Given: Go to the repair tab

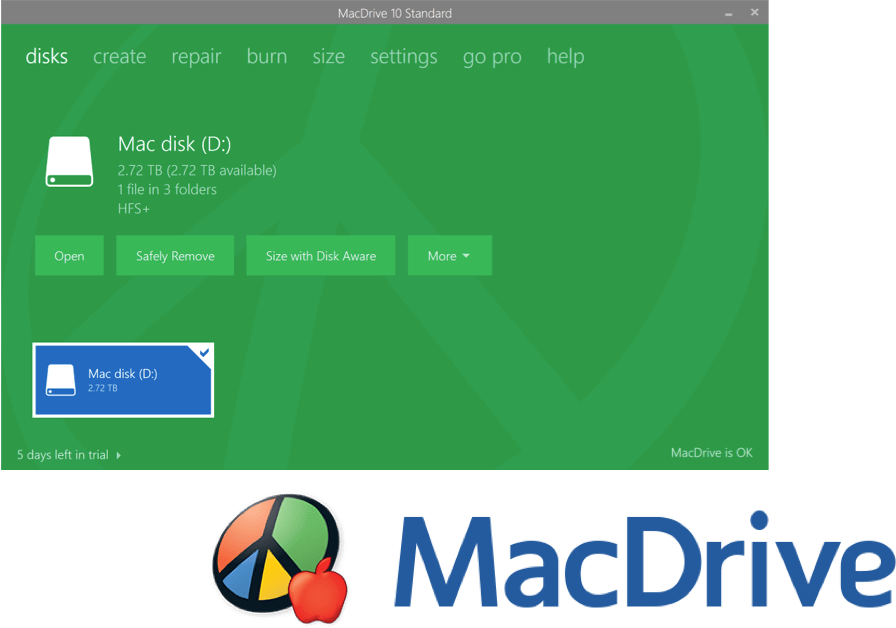Looking at the screenshot, I should pos(196,57).
